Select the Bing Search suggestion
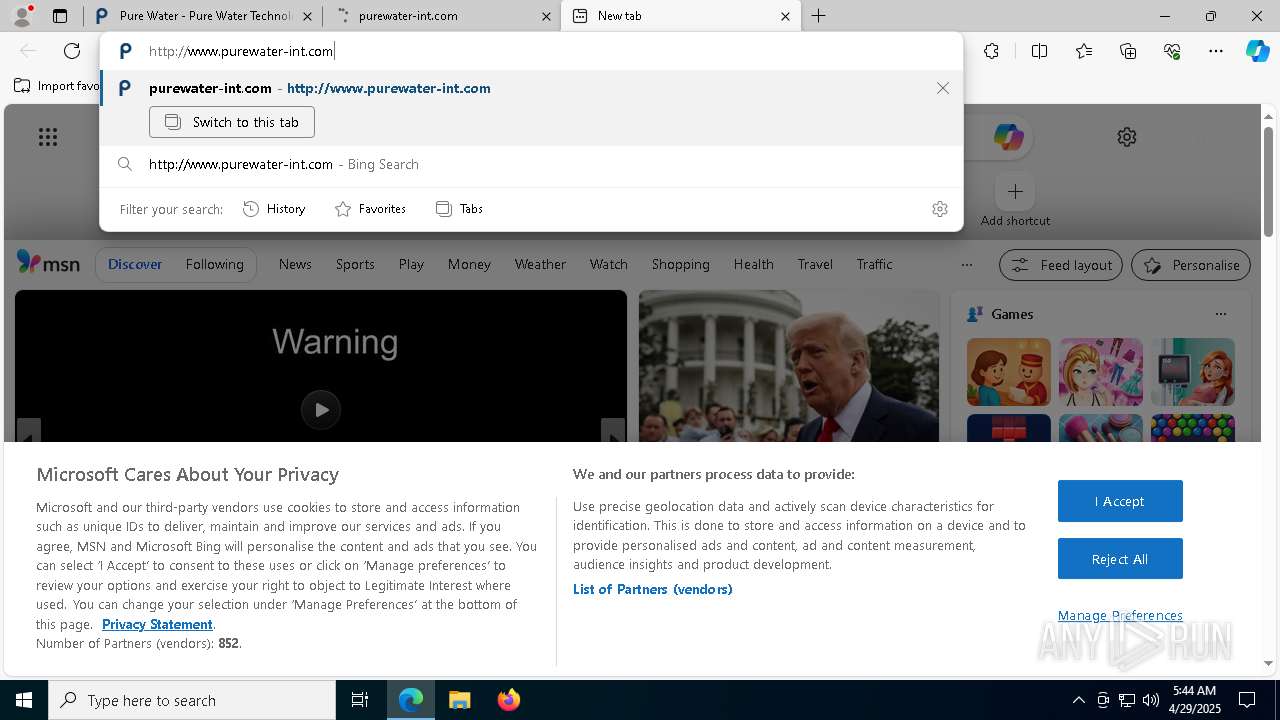This screenshot has width=1280, height=720. coord(530,164)
